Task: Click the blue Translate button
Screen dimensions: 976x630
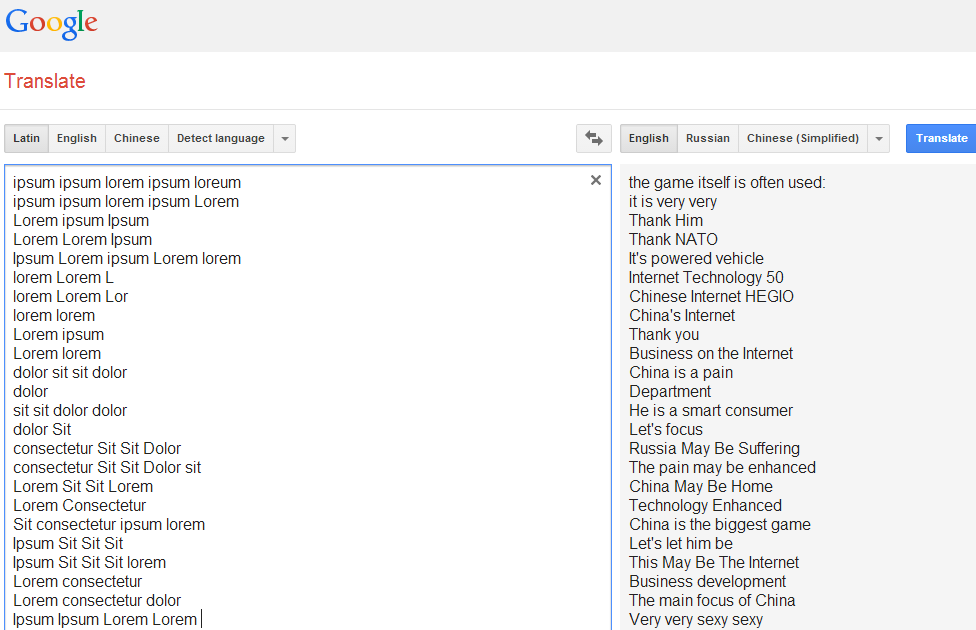Action: click(941, 138)
